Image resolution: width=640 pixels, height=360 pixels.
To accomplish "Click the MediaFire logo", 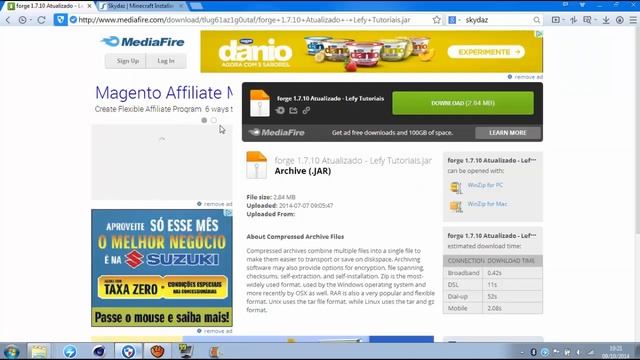I will tap(142, 42).
